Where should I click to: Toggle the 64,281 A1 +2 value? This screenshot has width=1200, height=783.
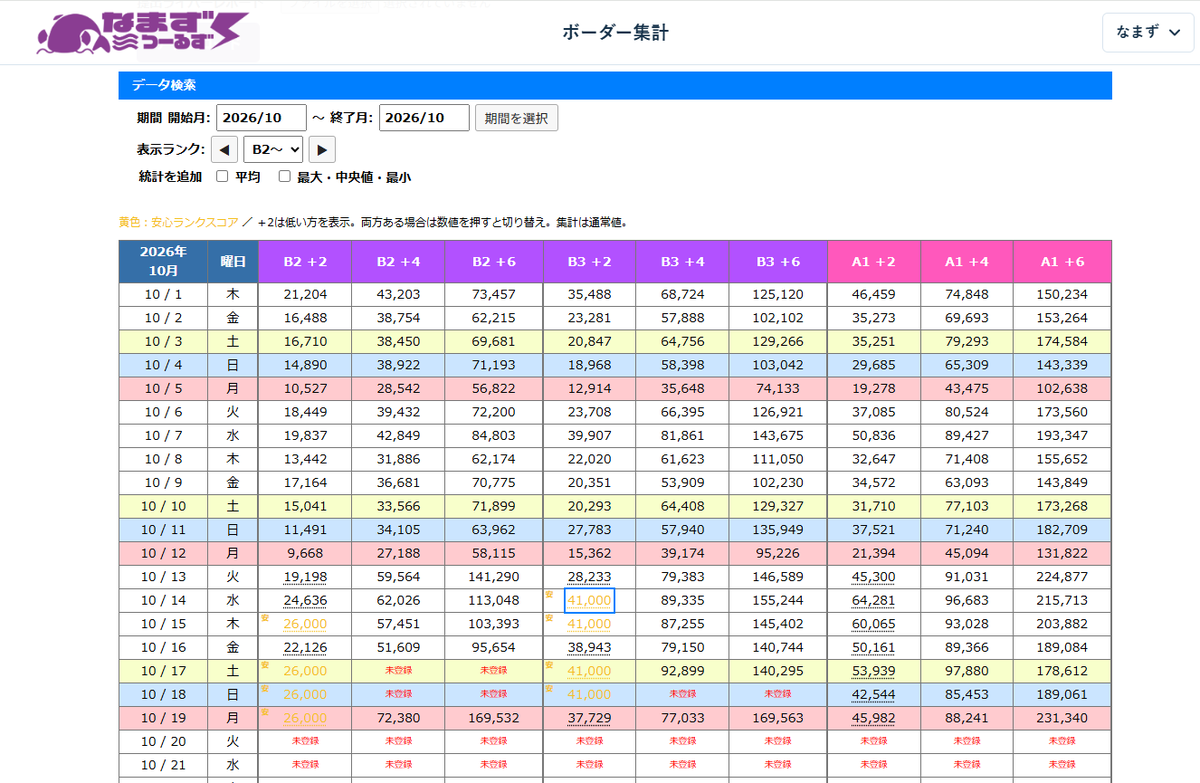[874, 600]
